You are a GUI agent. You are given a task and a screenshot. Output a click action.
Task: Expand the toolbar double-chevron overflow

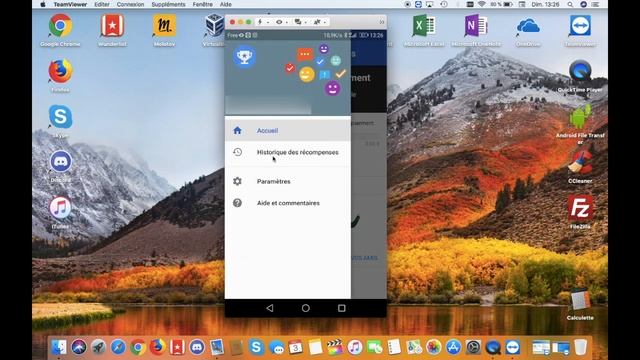(382, 22)
